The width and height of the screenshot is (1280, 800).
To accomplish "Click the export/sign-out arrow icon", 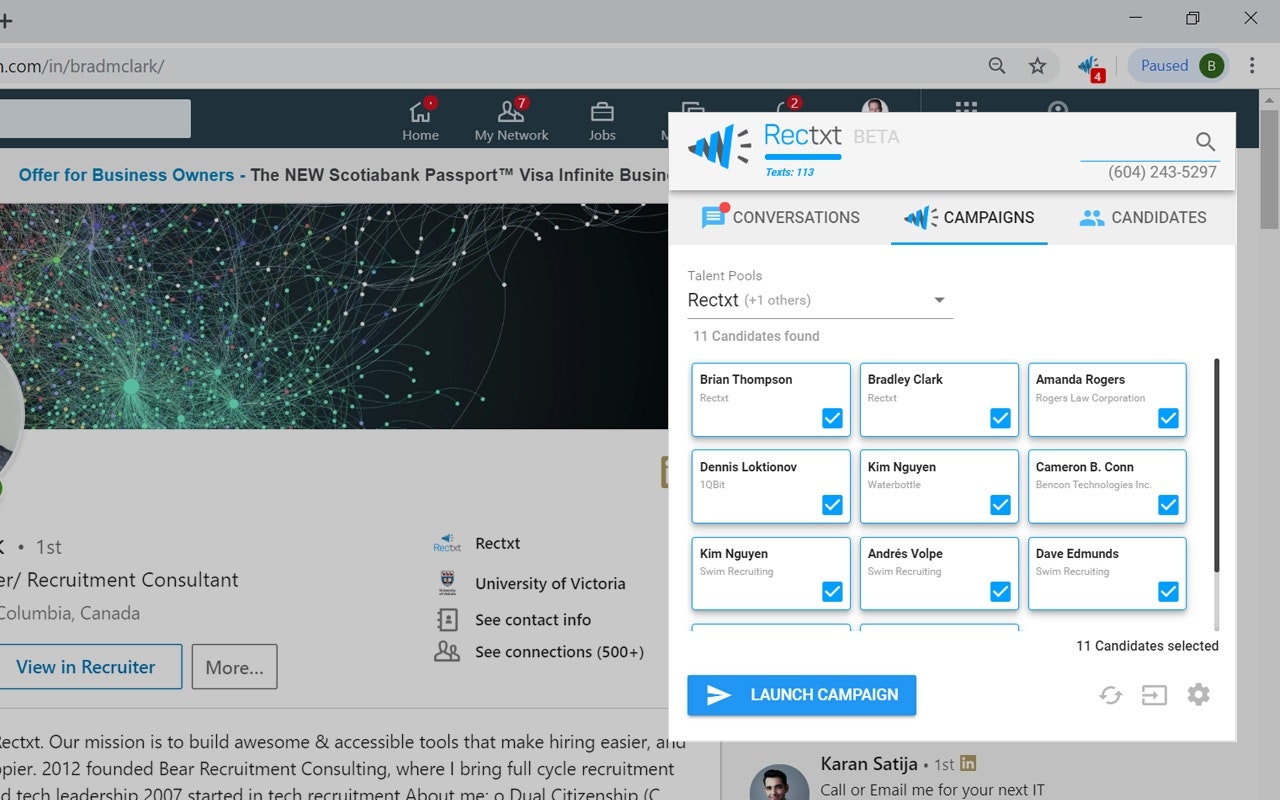I will tap(1154, 695).
